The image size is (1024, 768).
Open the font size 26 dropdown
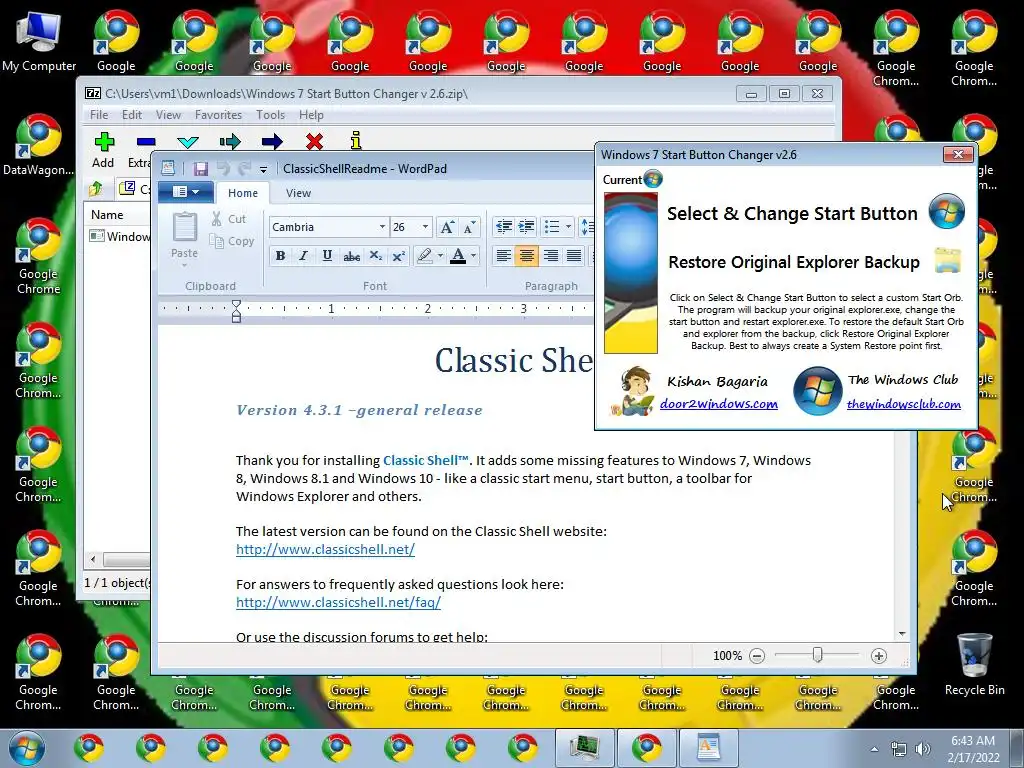425,227
